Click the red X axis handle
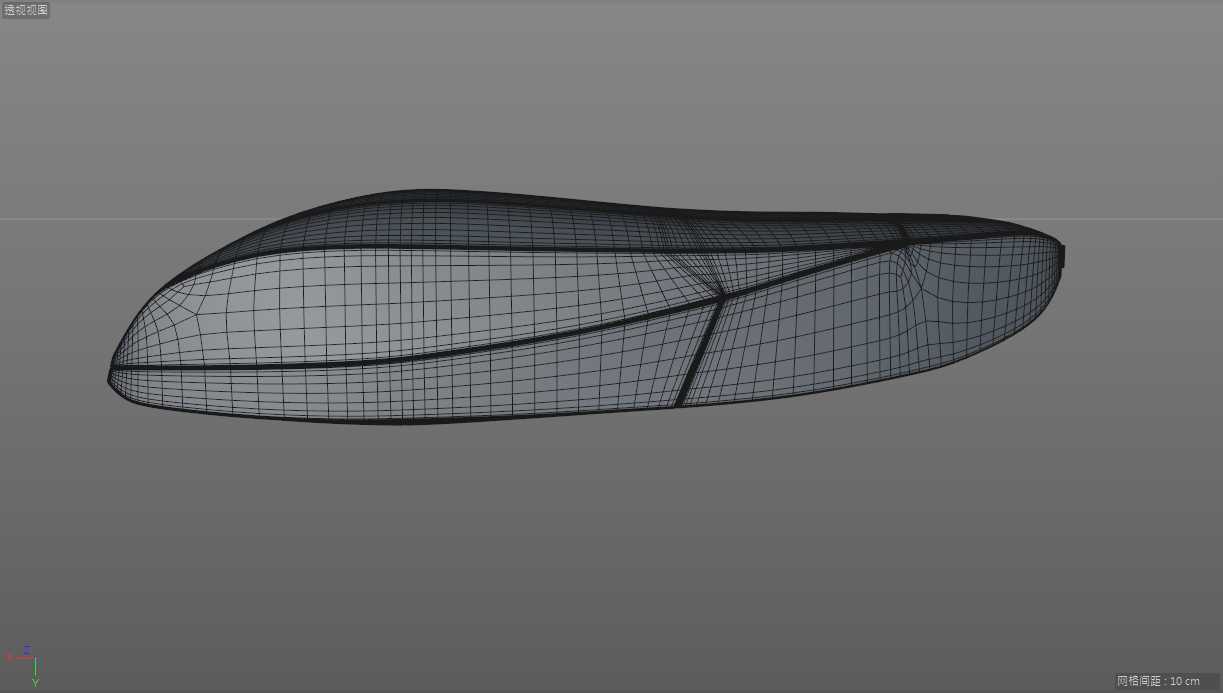1223x693 pixels. pyautogui.click(x=12, y=657)
